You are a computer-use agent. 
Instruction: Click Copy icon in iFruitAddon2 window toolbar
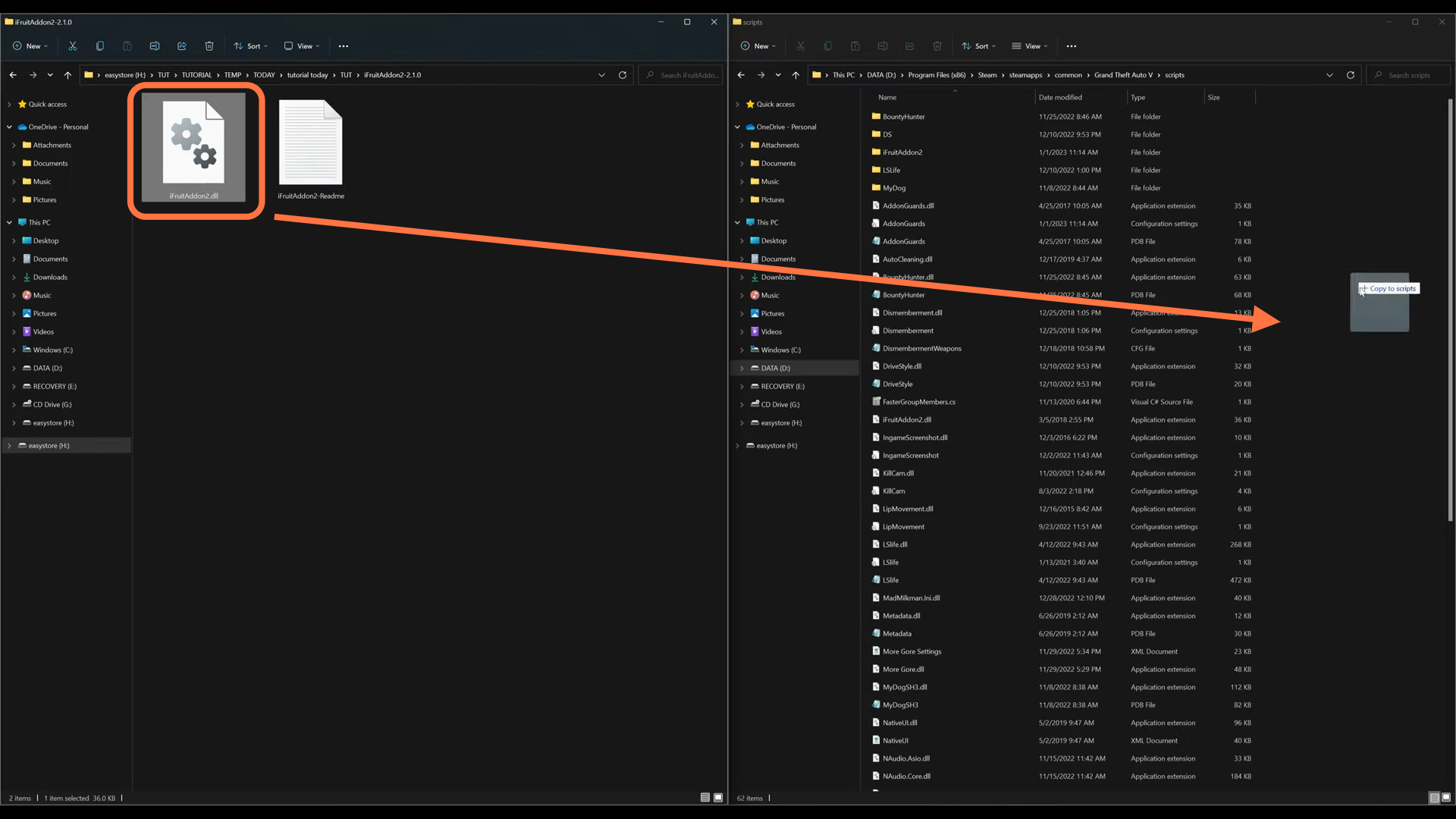(x=100, y=46)
